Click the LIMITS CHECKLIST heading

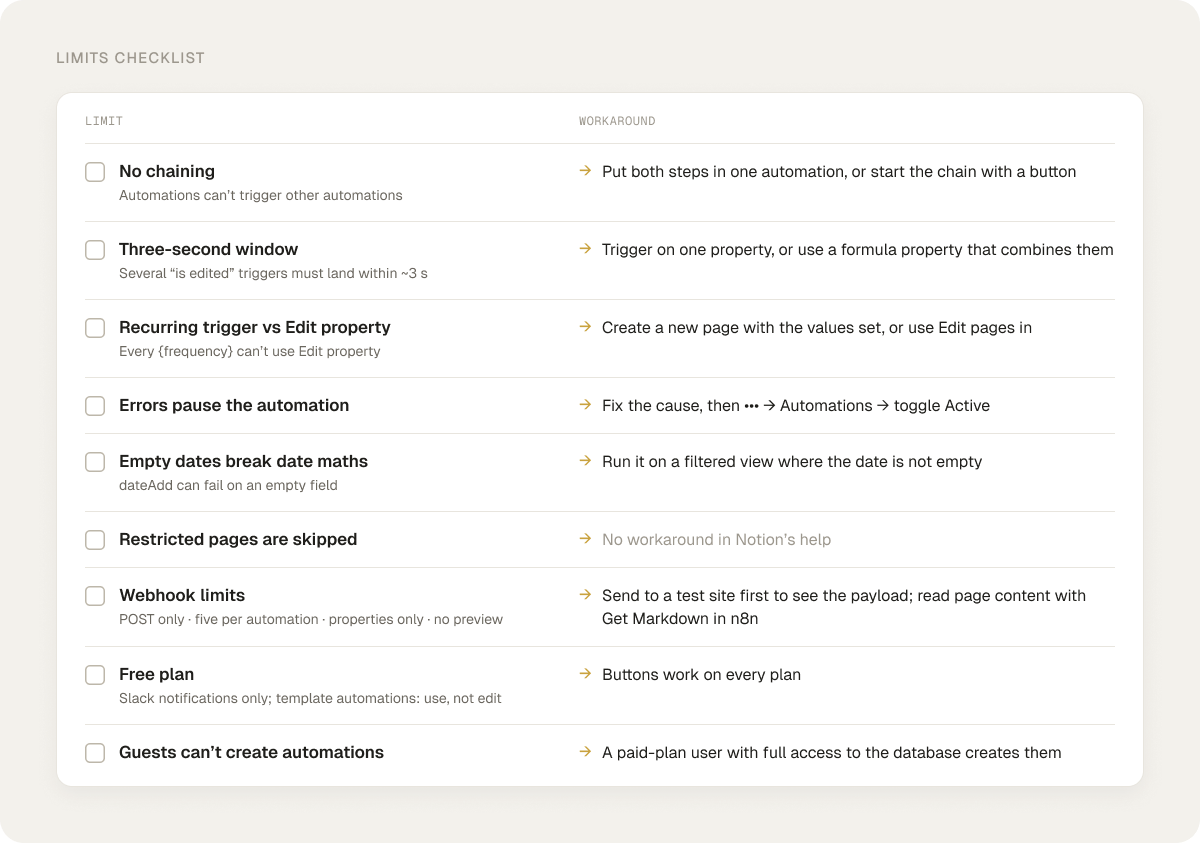point(130,58)
